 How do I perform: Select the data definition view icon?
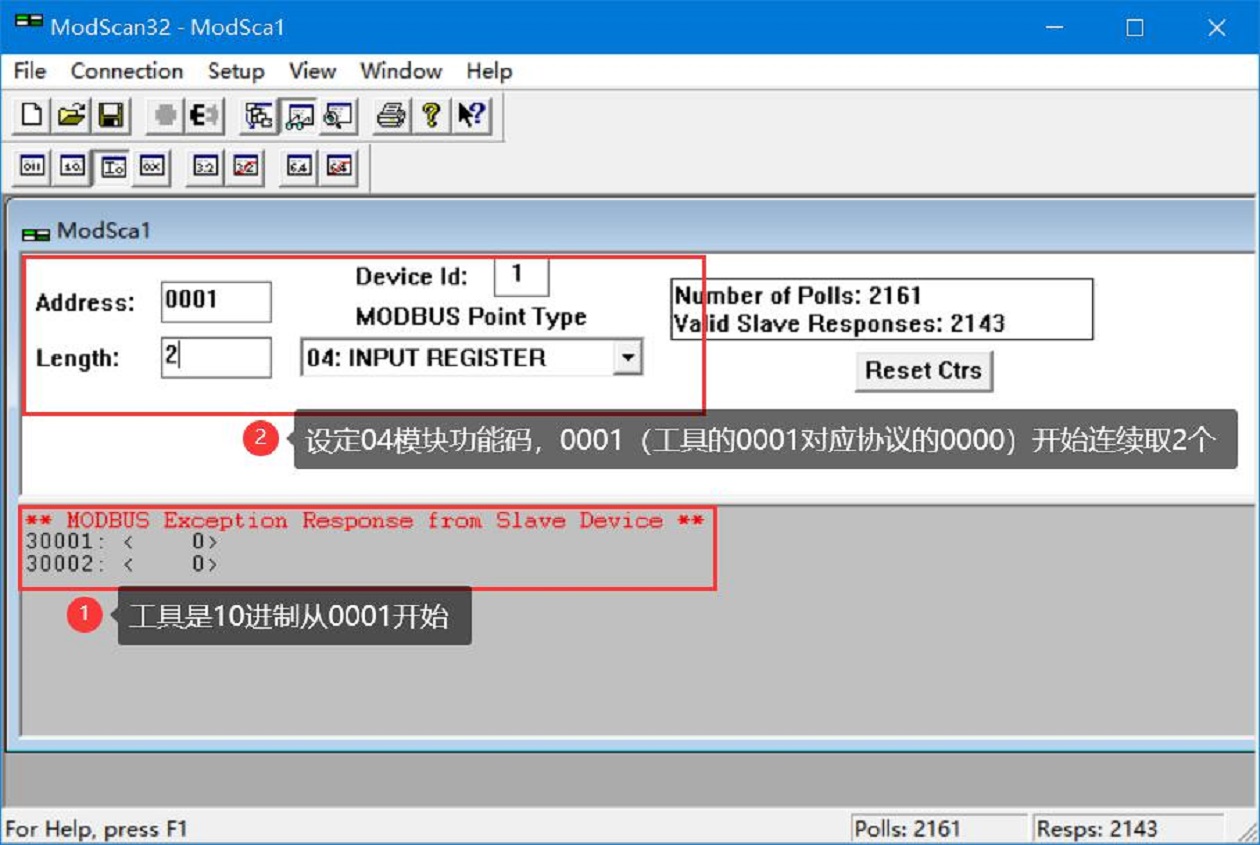pyautogui.click(x=258, y=116)
